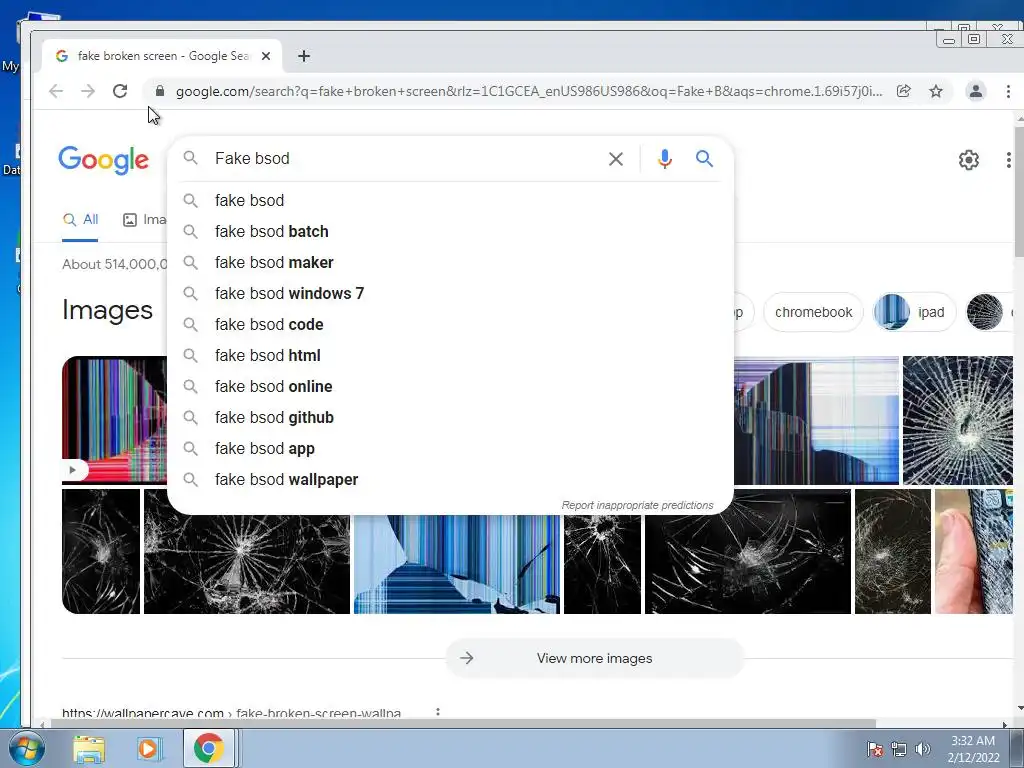This screenshot has width=1024, height=768.
Task: Select the suggestion 'fake bsod'
Action: point(451,200)
